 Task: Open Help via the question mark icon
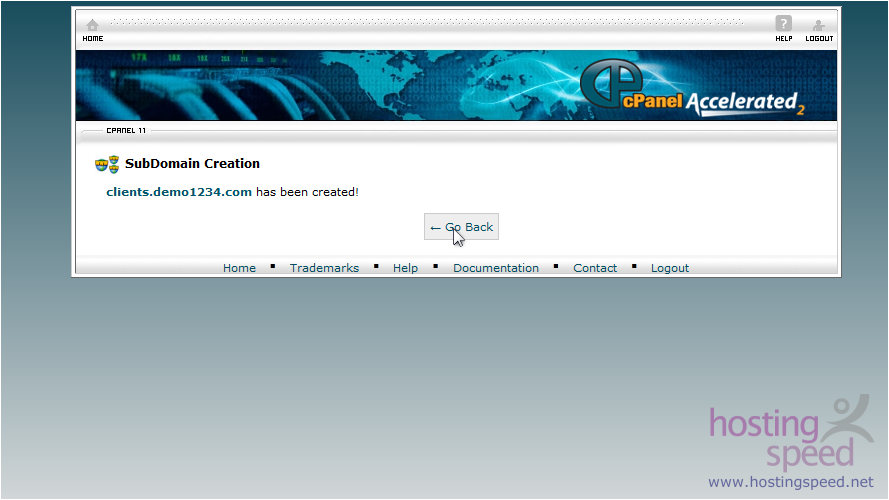[x=784, y=24]
